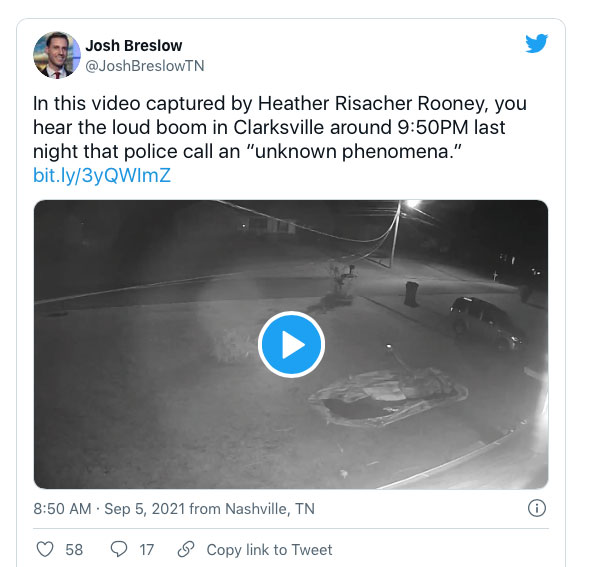Choose Copy link to Tweet
Viewport: 590px width, 567px height.
pyautogui.click(x=269, y=550)
